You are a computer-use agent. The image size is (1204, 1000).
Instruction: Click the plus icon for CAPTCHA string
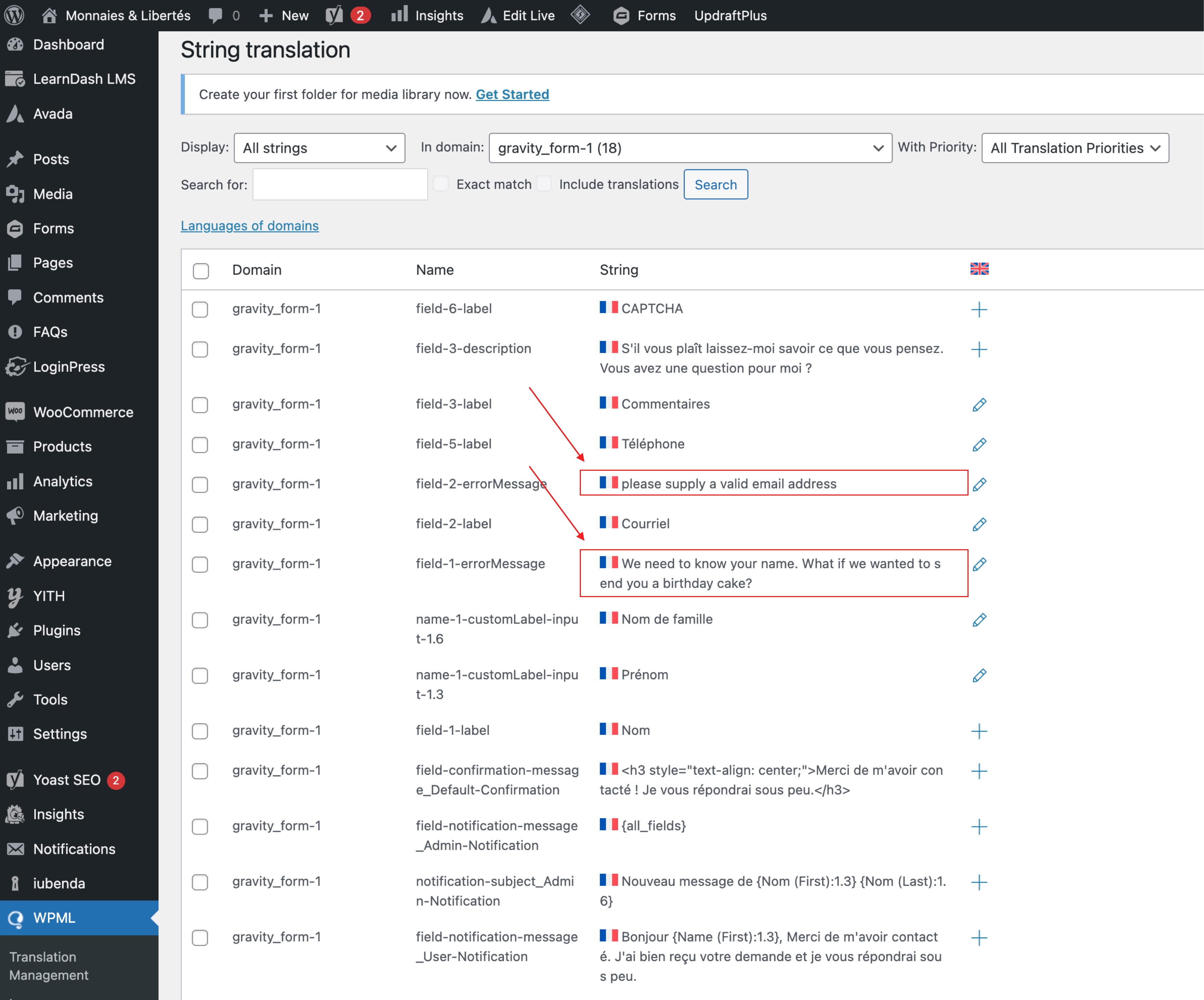tap(979, 310)
